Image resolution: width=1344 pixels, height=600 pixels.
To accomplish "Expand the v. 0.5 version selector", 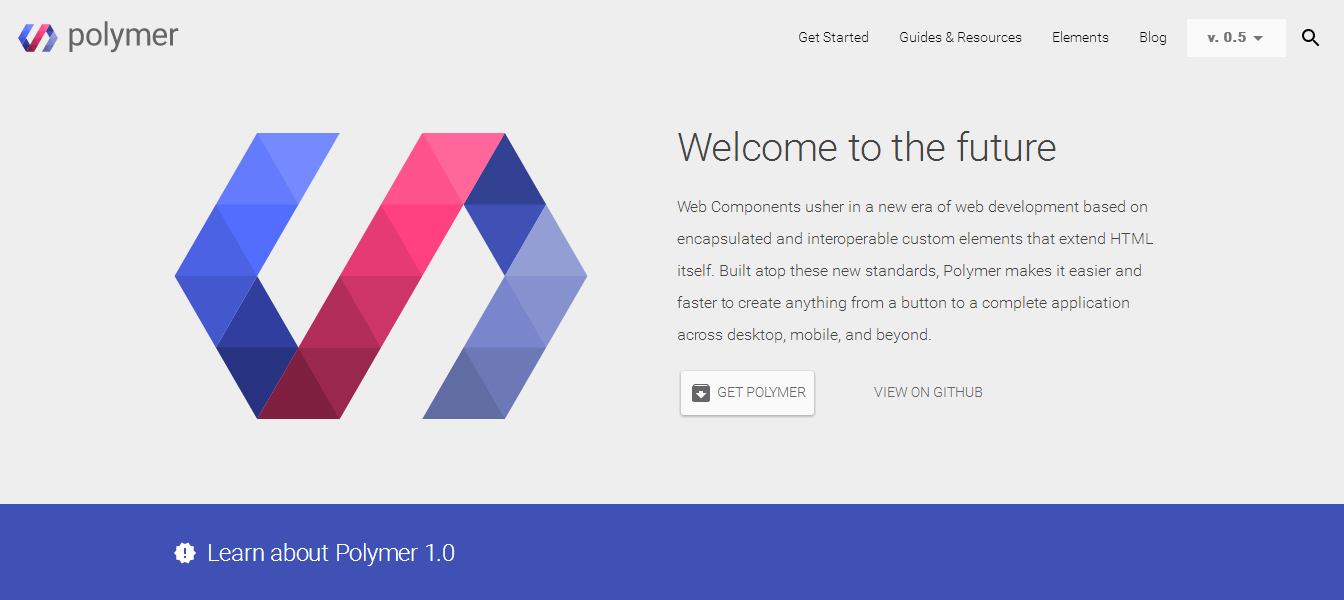I will [1236, 38].
